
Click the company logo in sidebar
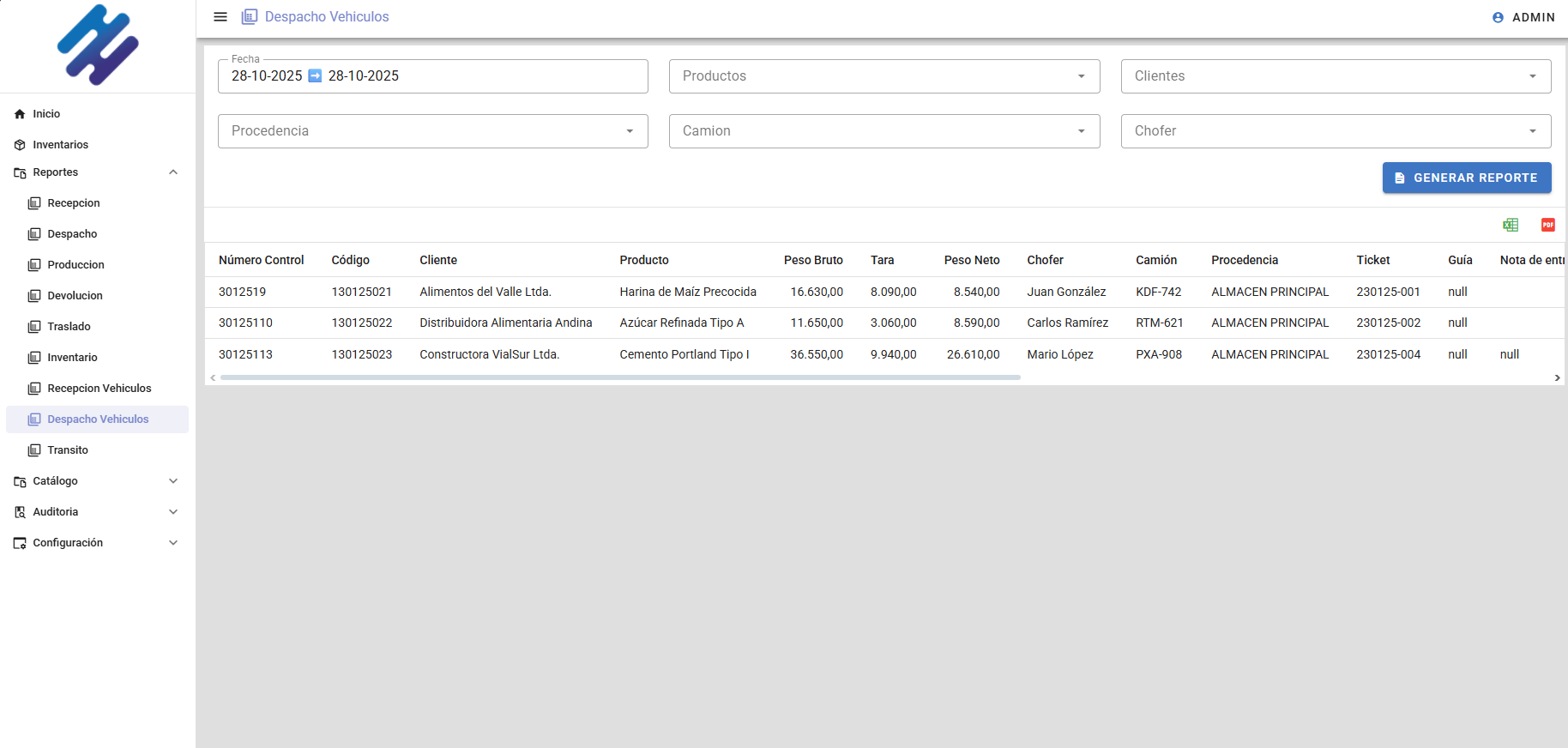98,45
